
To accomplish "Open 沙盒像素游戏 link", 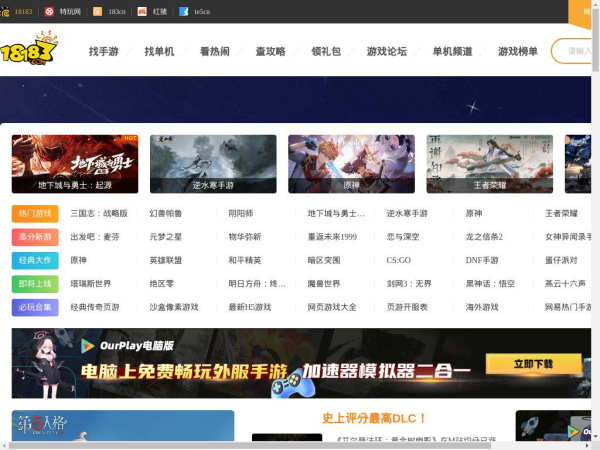I will point(174,307).
